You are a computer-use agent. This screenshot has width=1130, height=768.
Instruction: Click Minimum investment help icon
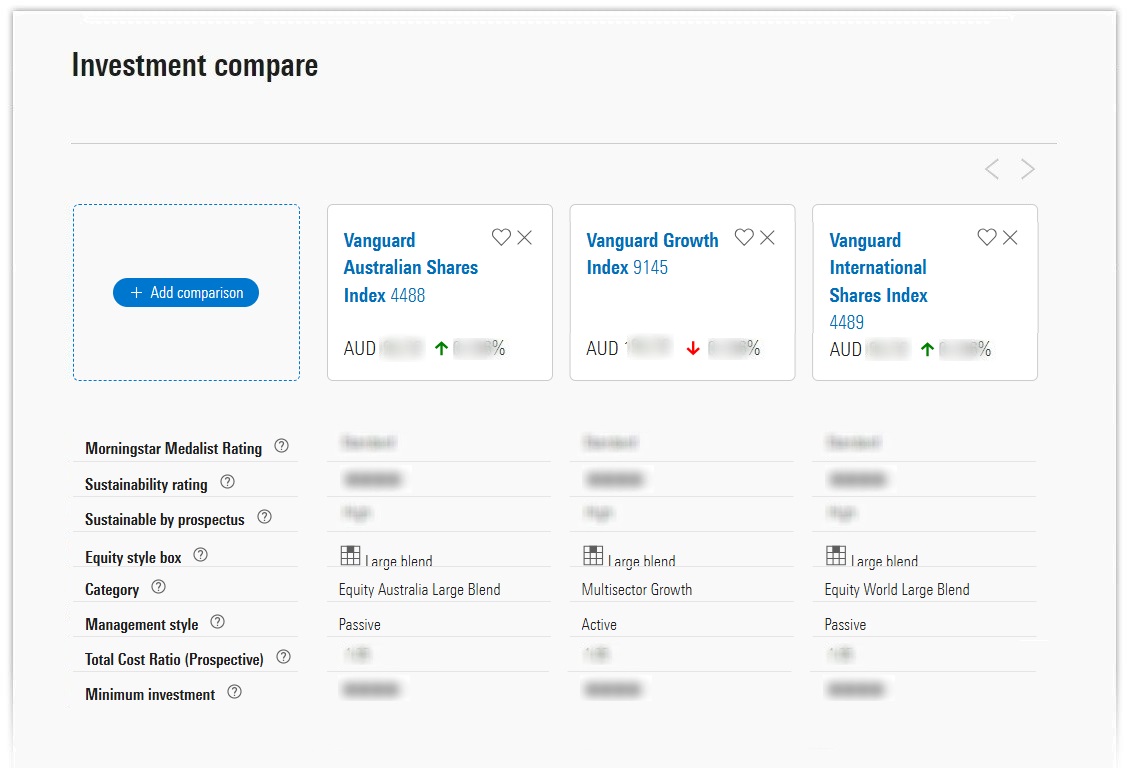tap(234, 692)
